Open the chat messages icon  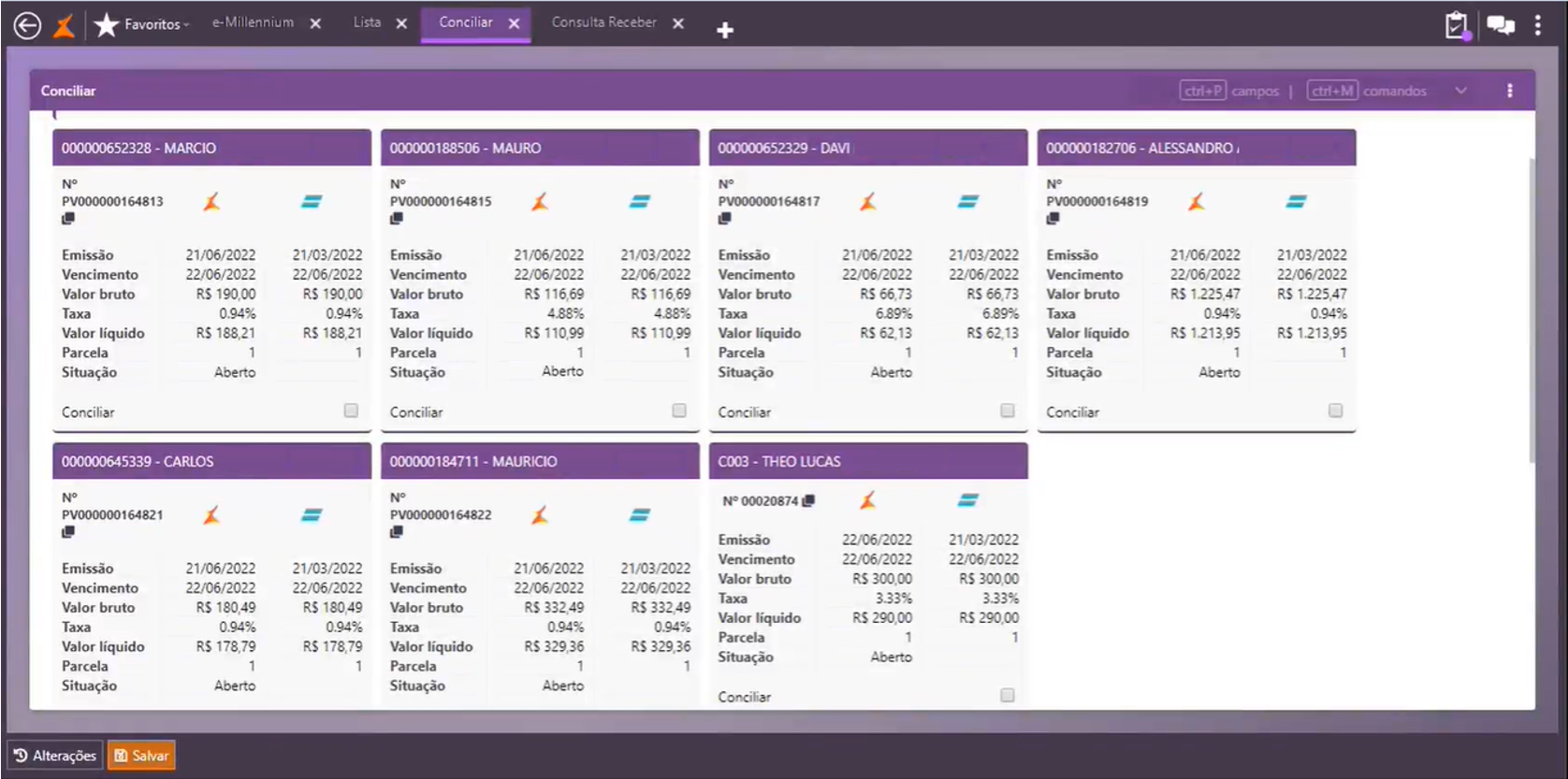(1501, 25)
